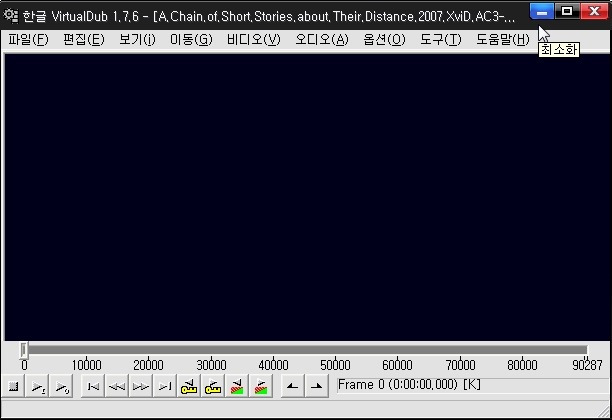Go to next keyframe (right key icon)
This screenshot has height=420, width=612.
(x=213, y=386)
